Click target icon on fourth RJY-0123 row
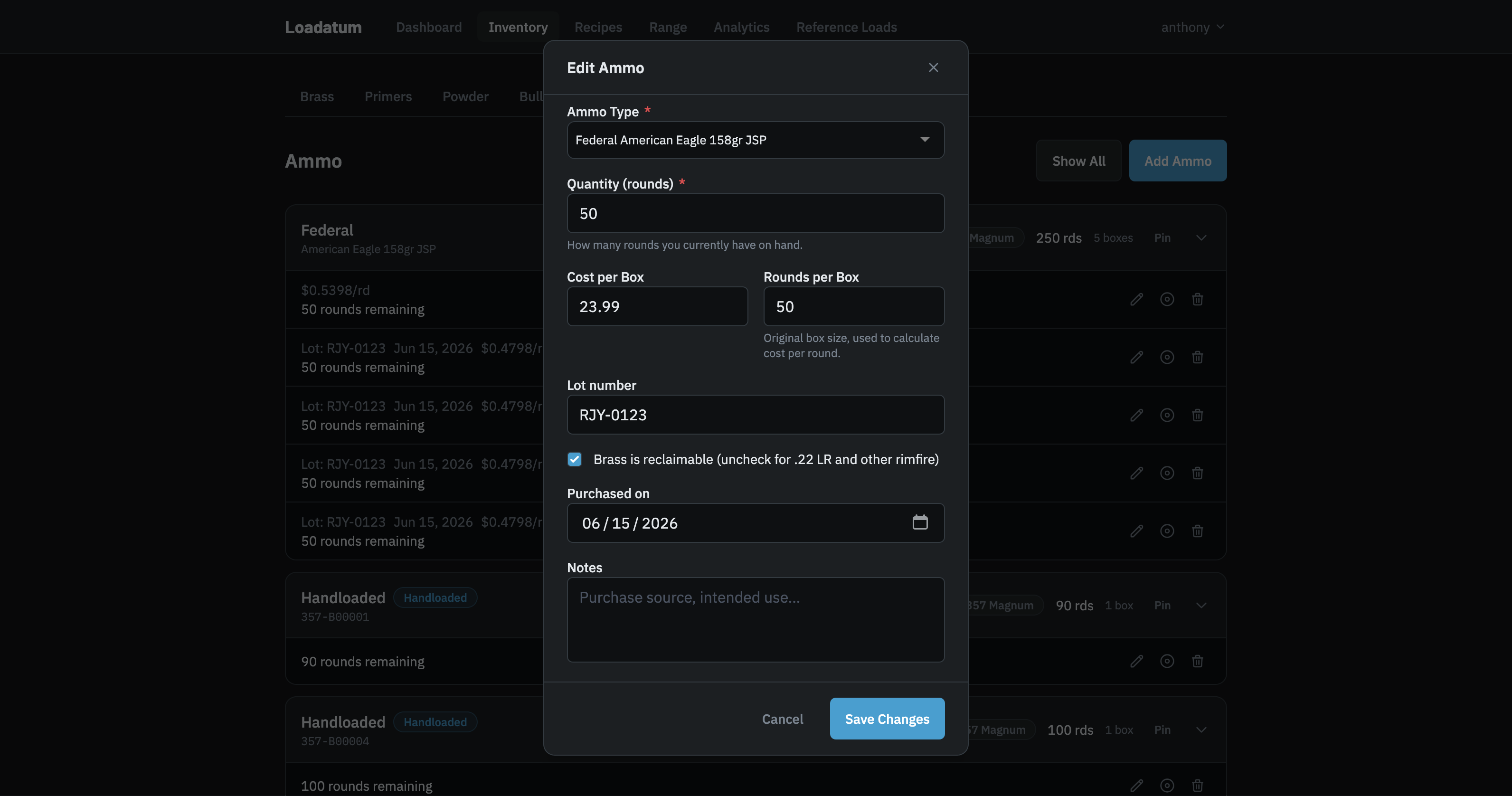This screenshot has height=796, width=1512. pyautogui.click(x=1167, y=531)
